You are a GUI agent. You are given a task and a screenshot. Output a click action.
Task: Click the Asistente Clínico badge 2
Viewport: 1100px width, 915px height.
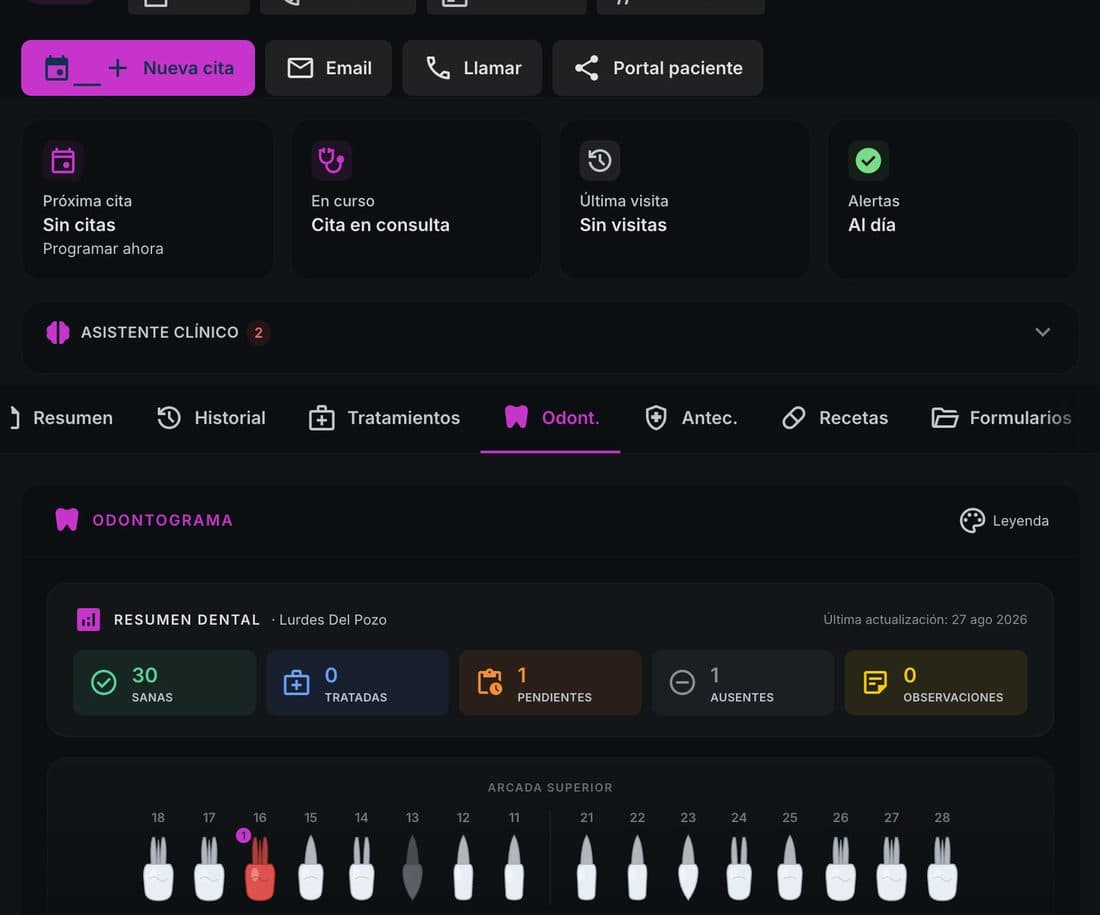258,332
